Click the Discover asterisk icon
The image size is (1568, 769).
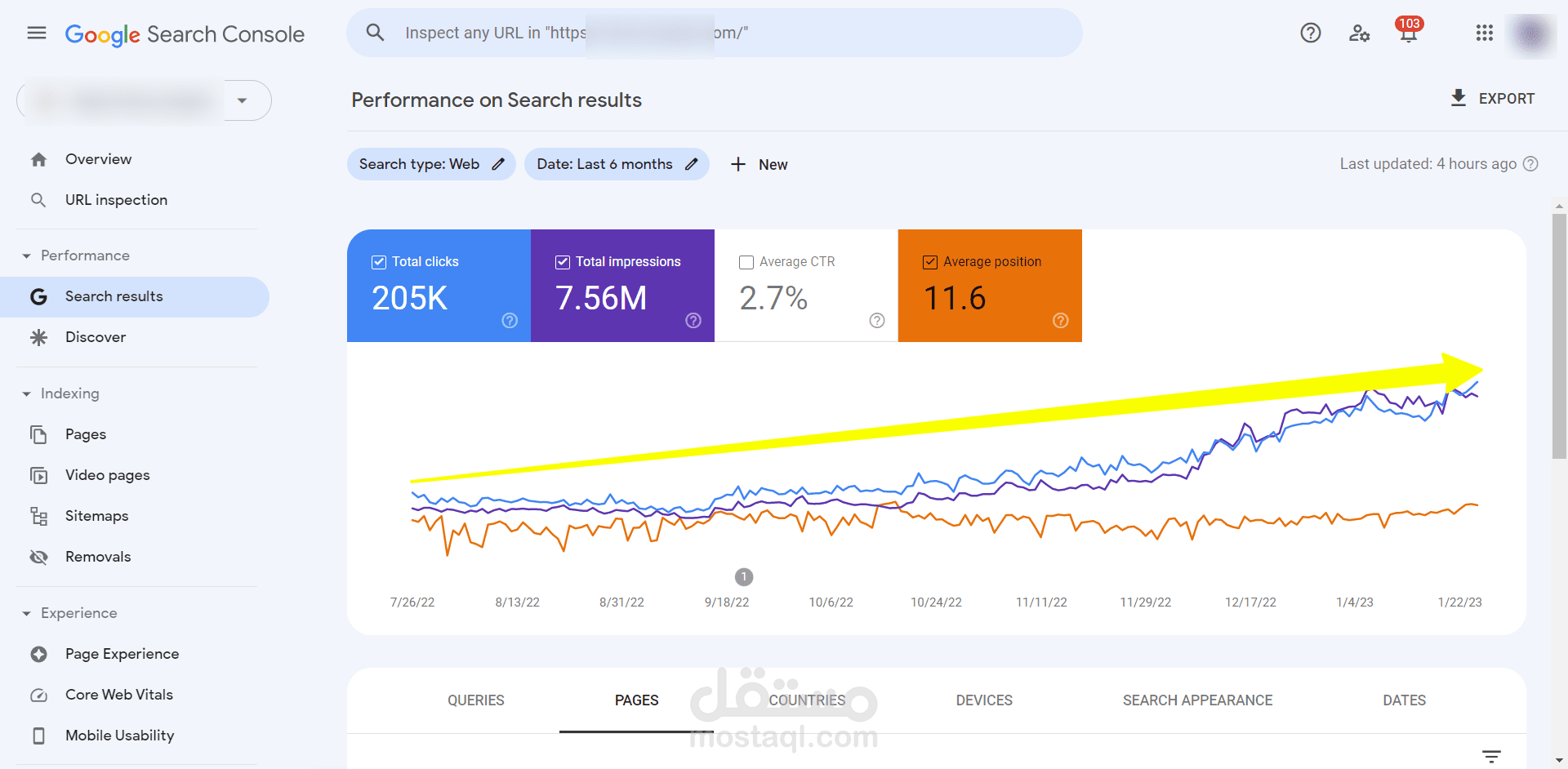pos(38,337)
